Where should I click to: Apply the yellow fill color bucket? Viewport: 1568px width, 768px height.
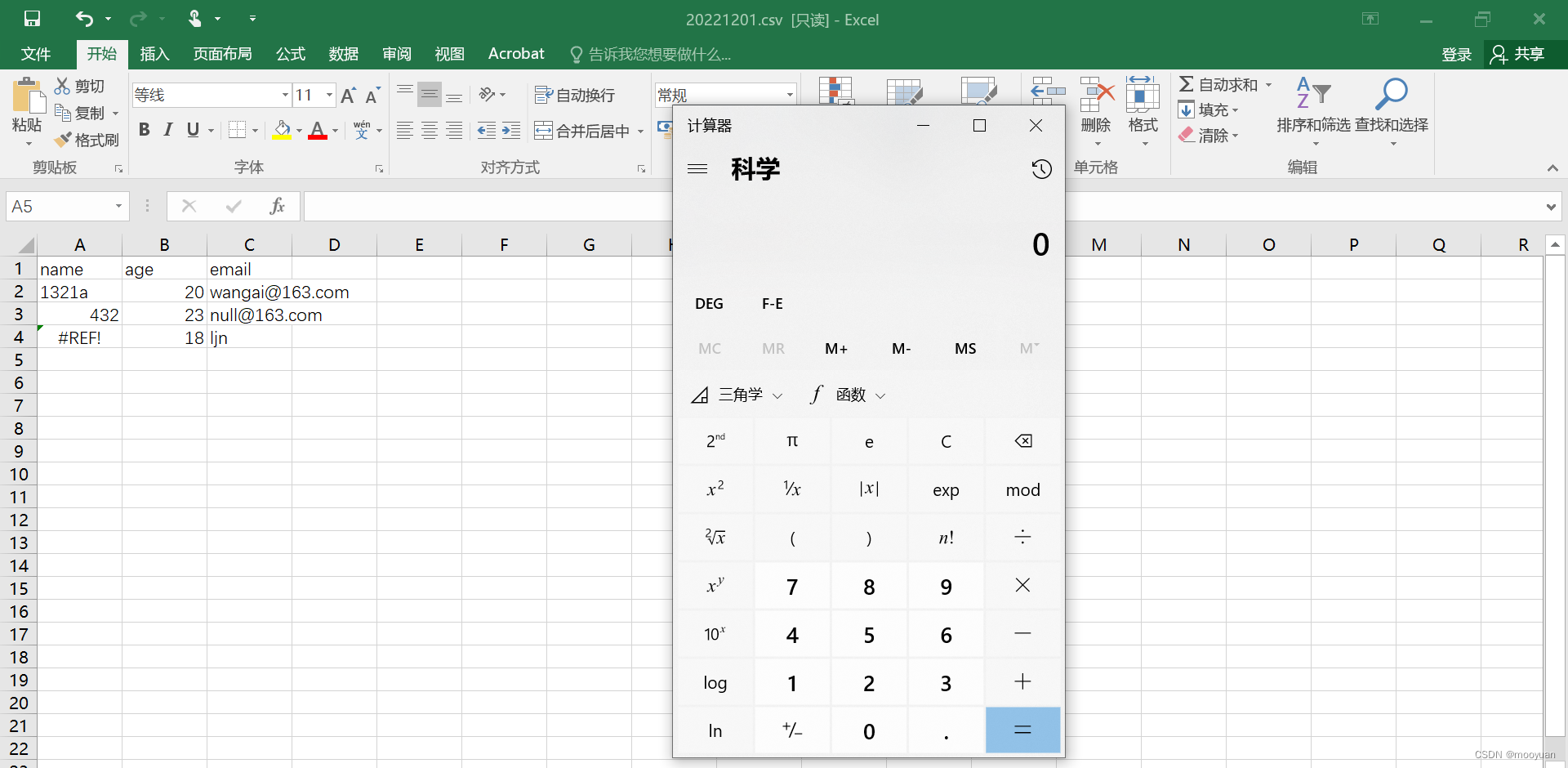pyautogui.click(x=282, y=130)
